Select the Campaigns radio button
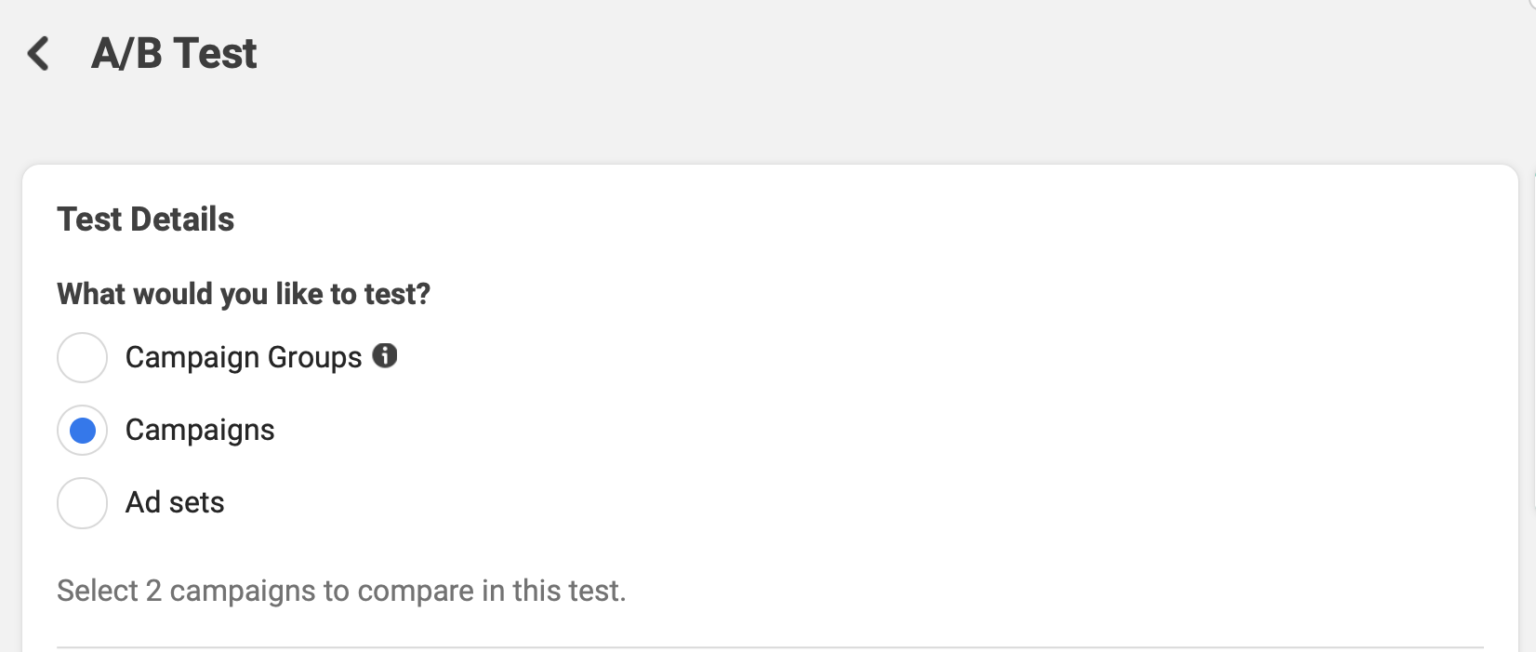This screenshot has width=1536, height=652. (x=82, y=430)
